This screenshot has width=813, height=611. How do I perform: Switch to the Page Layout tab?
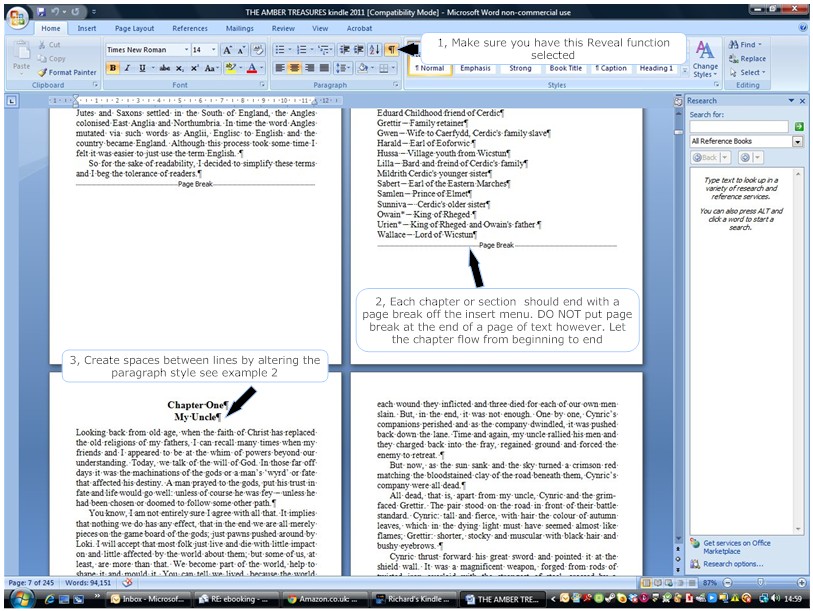click(x=134, y=29)
